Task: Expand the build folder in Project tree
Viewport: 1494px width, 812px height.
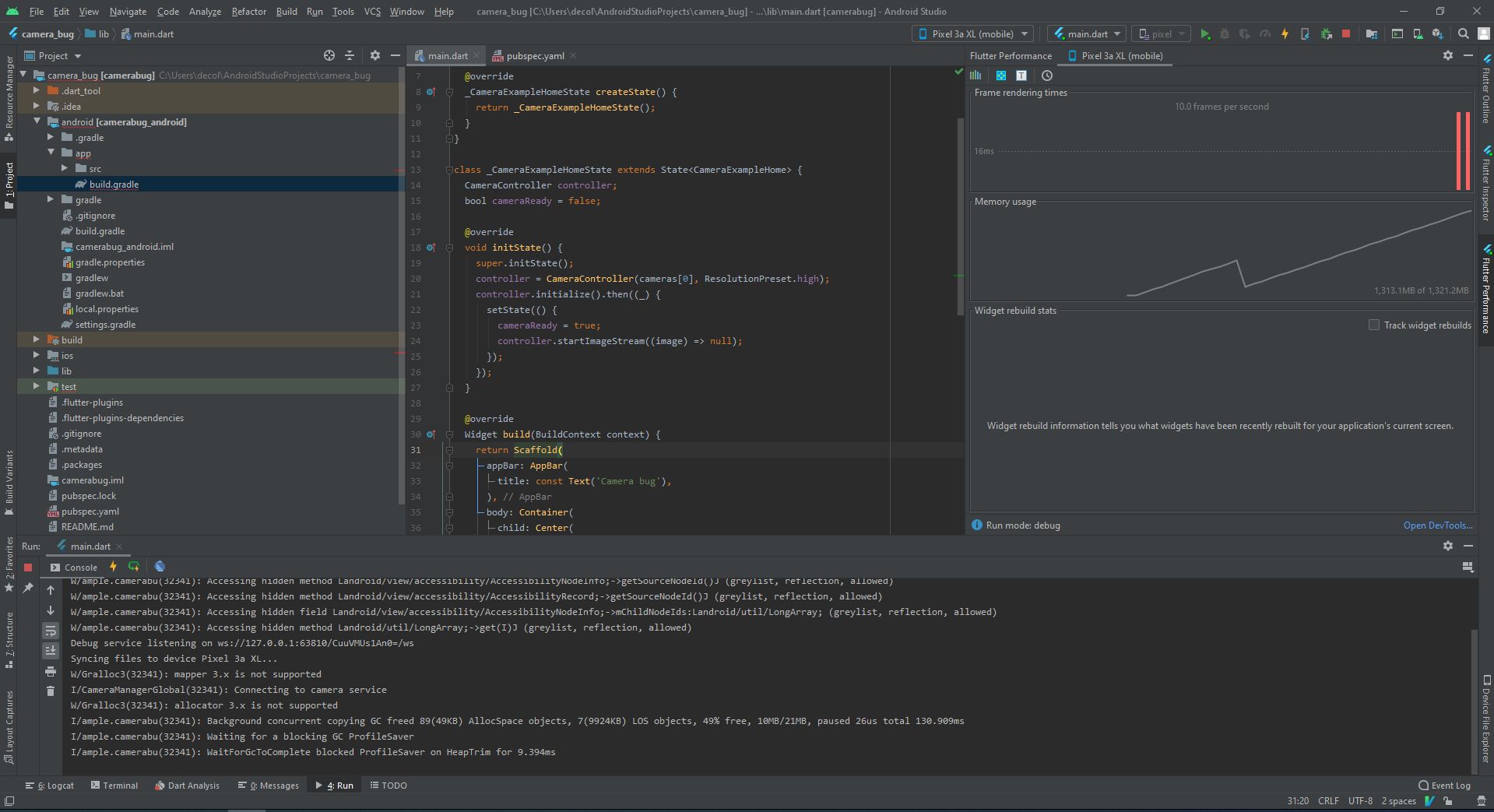Action: coord(36,339)
